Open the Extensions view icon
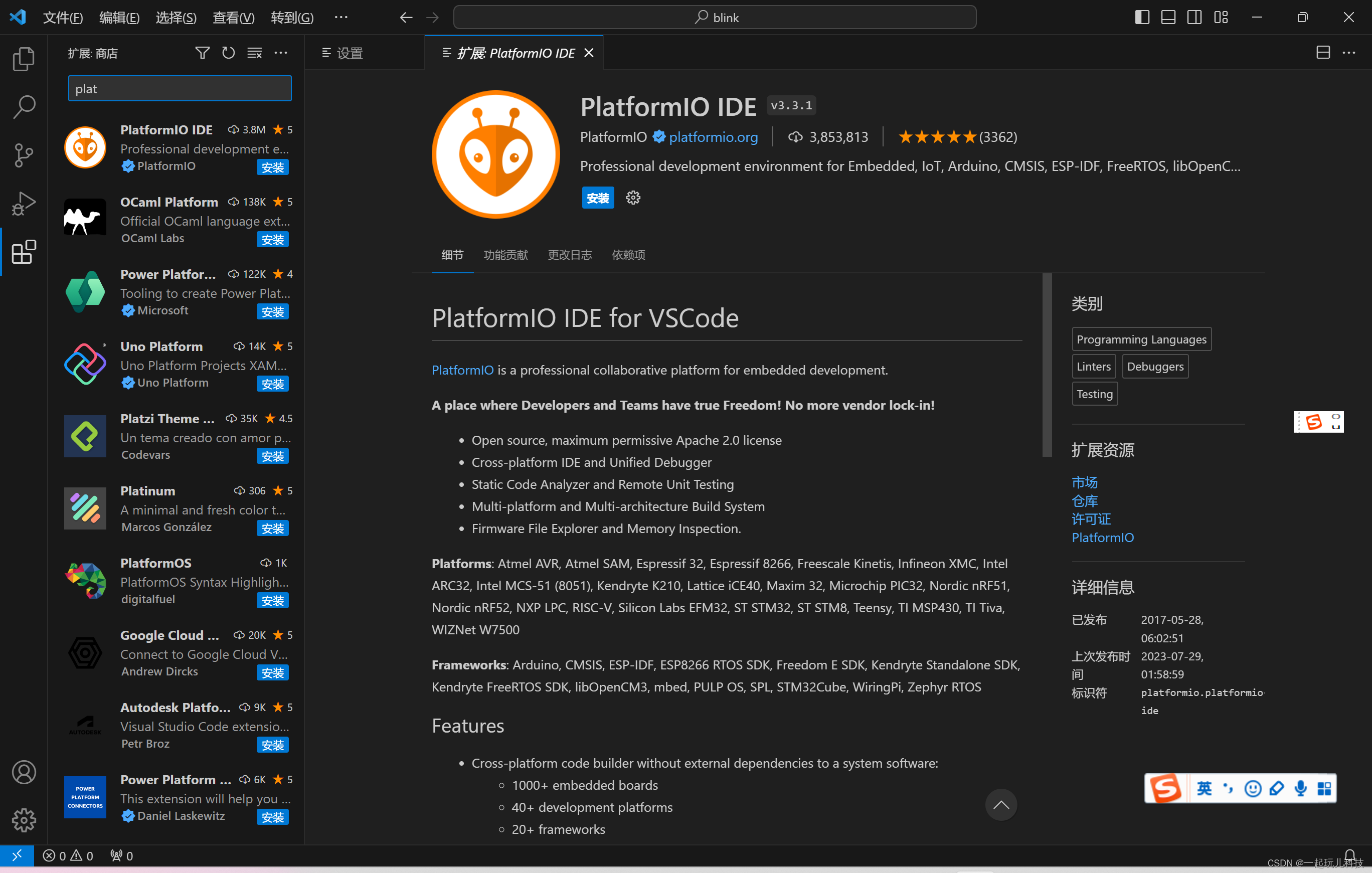The height and width of the screenshot is (873, 1372). point(24,251)
